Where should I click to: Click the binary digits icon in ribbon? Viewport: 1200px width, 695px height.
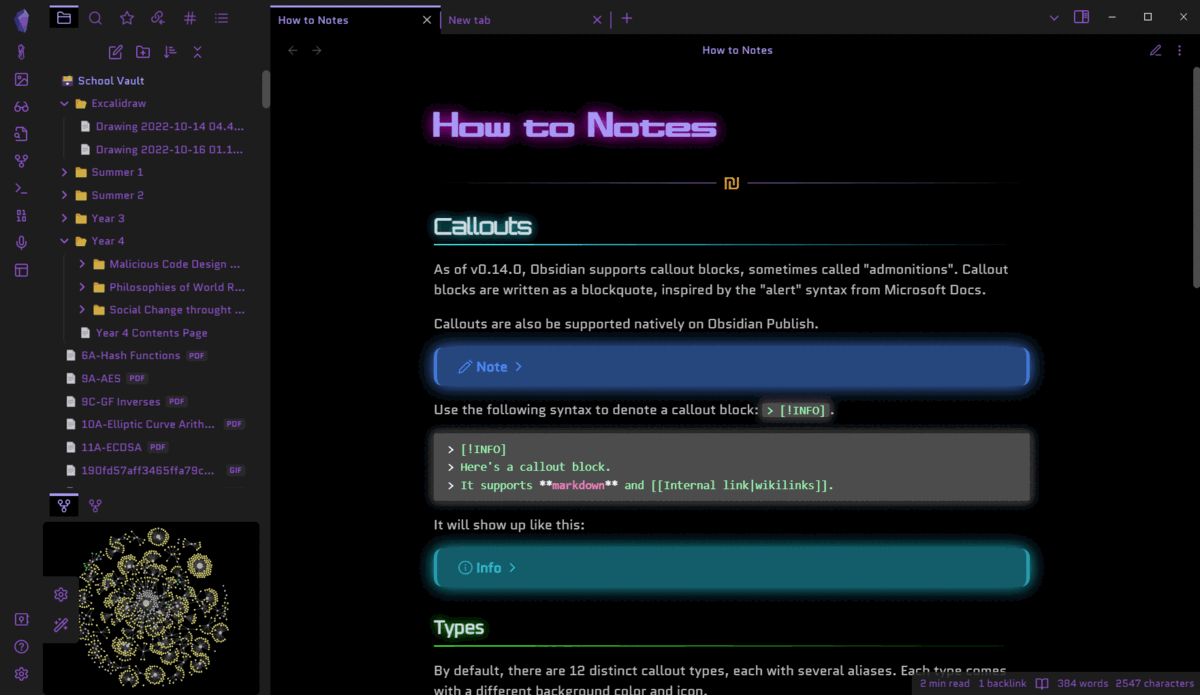point(21,215)
